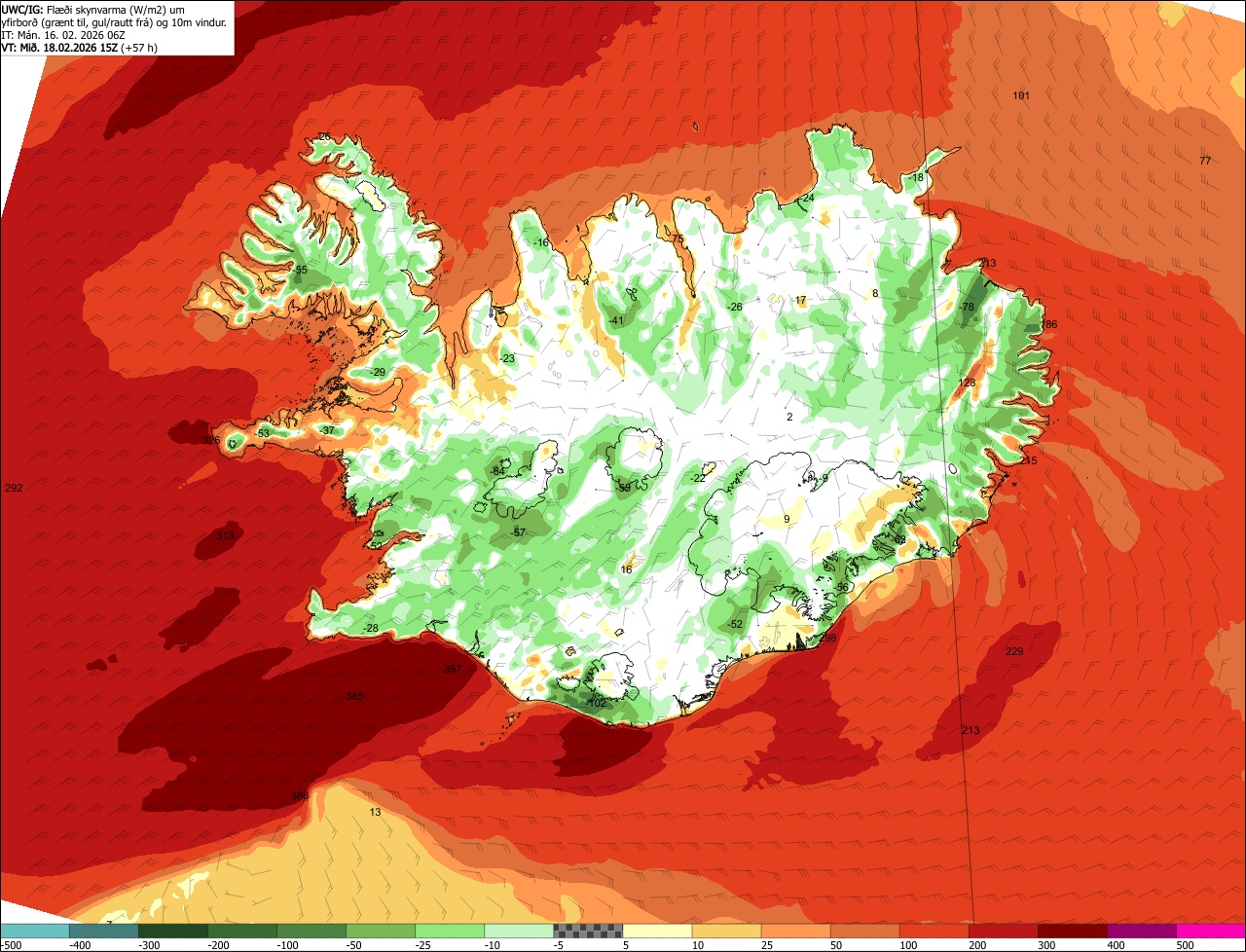
Task: Click the map value -28 on the southwest peninsula
Action: point(371,628)
